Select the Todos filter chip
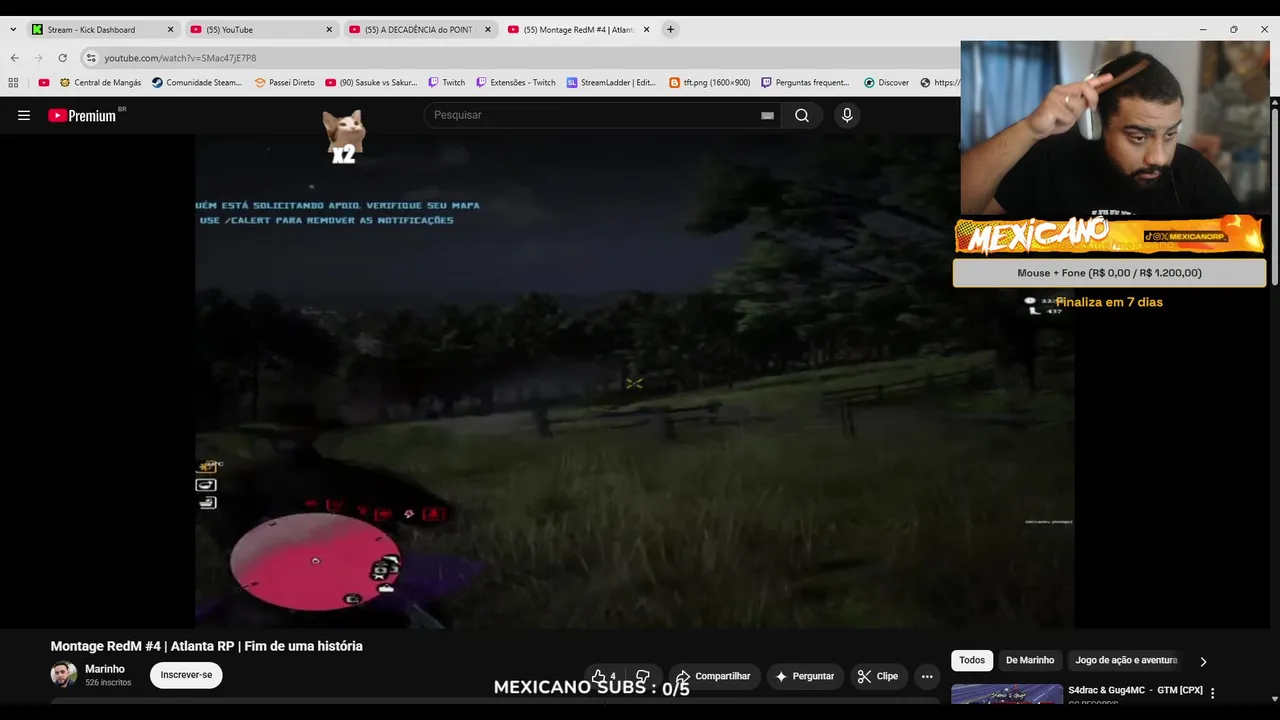Viewport: 1280px width, 720px height. (972, 660)
